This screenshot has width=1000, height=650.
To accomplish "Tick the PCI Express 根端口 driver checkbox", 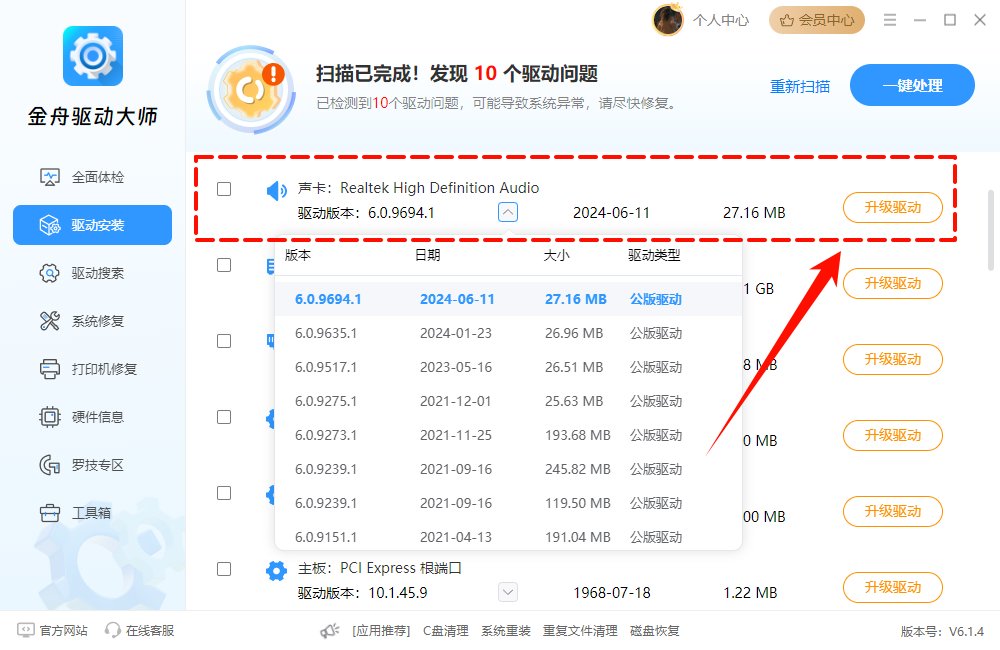I will [224, 569].
